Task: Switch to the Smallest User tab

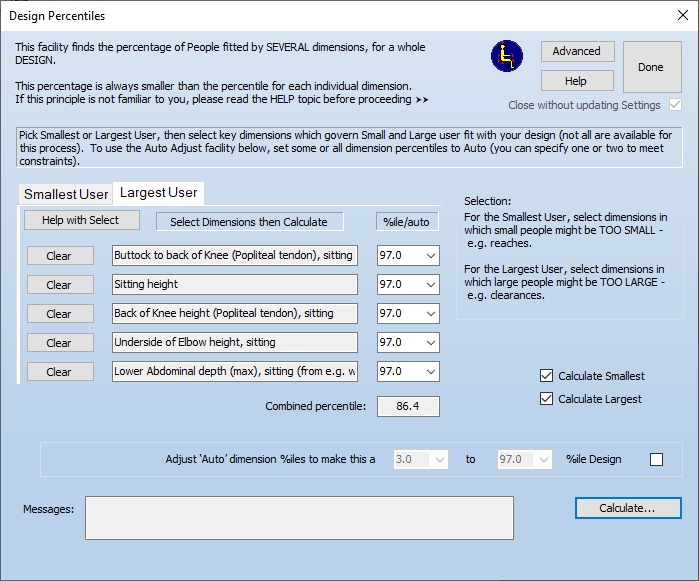Action: [x=66, y=194]
